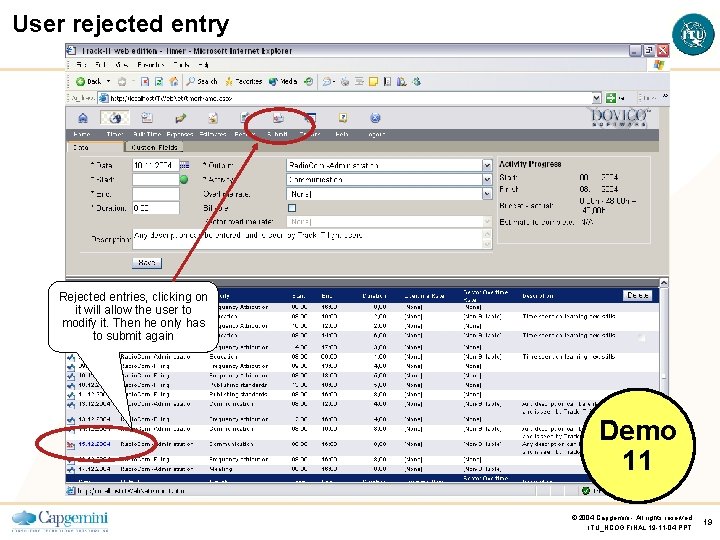The height and width of the screenshot is (540, 720).
Task: Click Submit navigation icon
Action: [278, 118]
